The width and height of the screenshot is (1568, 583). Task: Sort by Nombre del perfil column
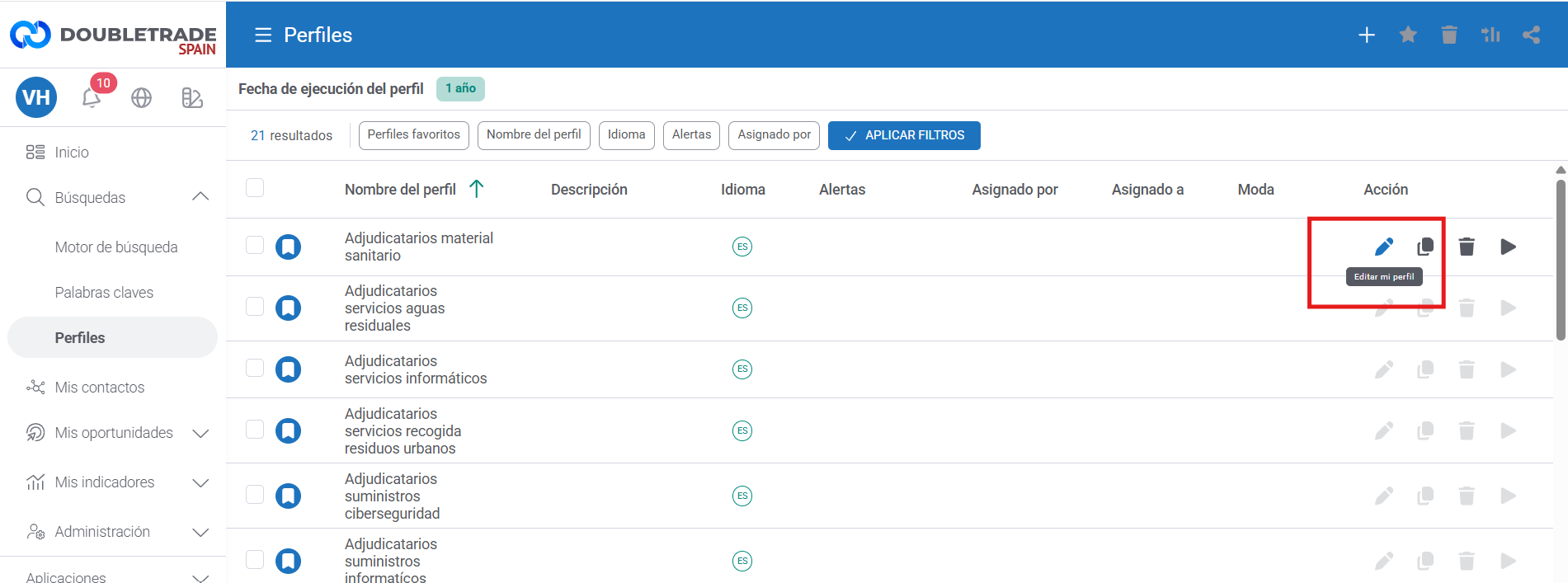[x=400, y=190]
